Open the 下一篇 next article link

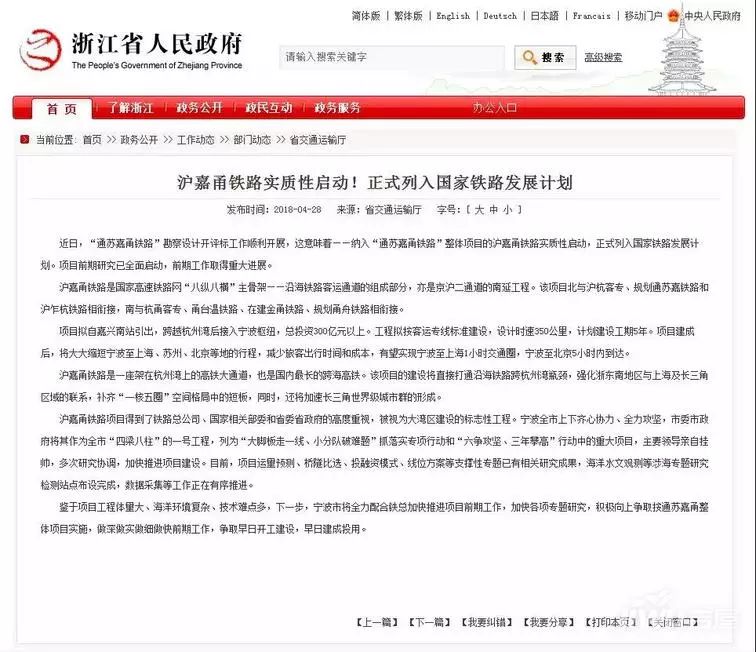point(430,622)
